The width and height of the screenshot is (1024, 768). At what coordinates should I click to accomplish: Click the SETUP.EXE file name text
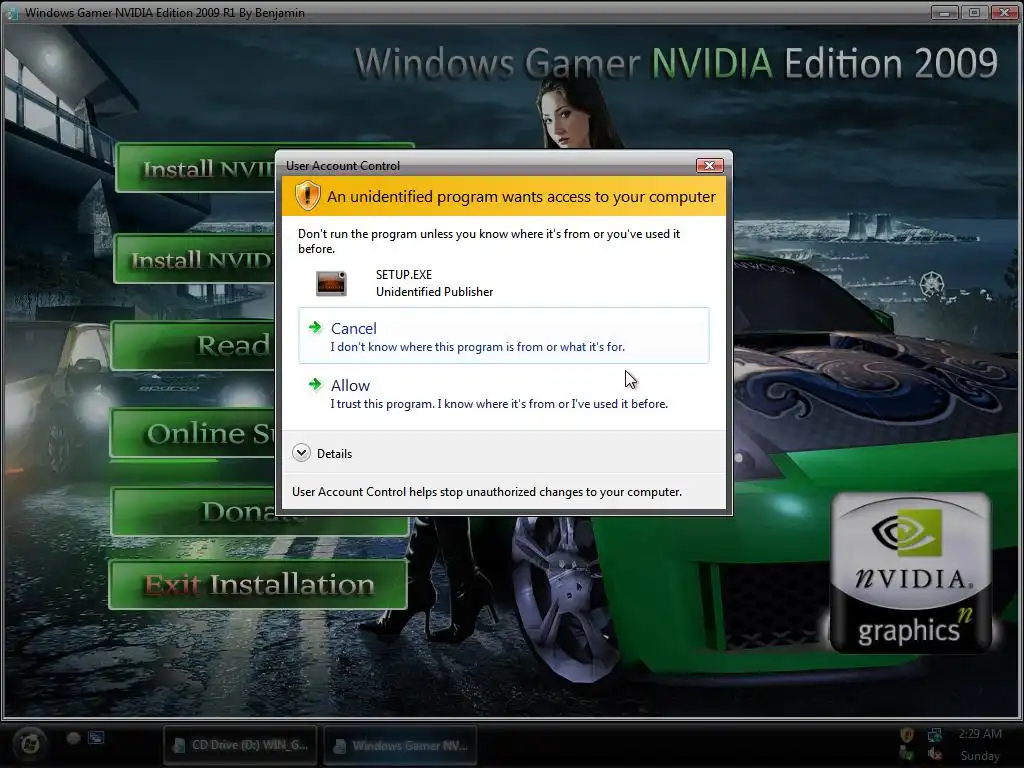pos(404,275)
